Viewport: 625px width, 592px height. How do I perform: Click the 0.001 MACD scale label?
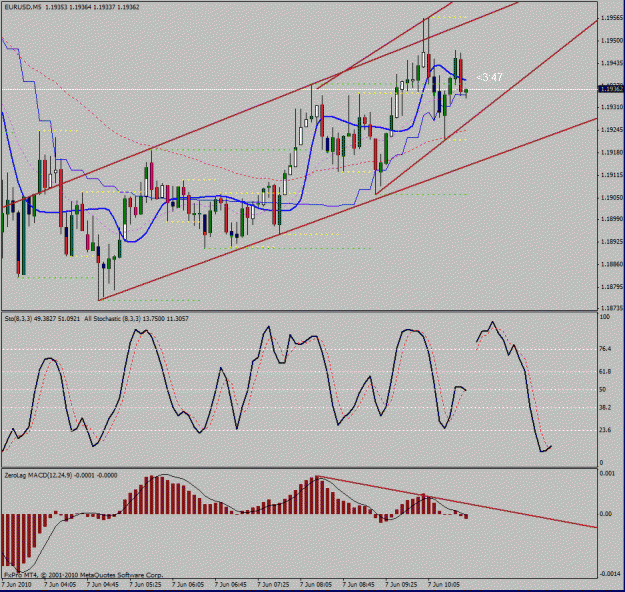[x=607, y=473]
